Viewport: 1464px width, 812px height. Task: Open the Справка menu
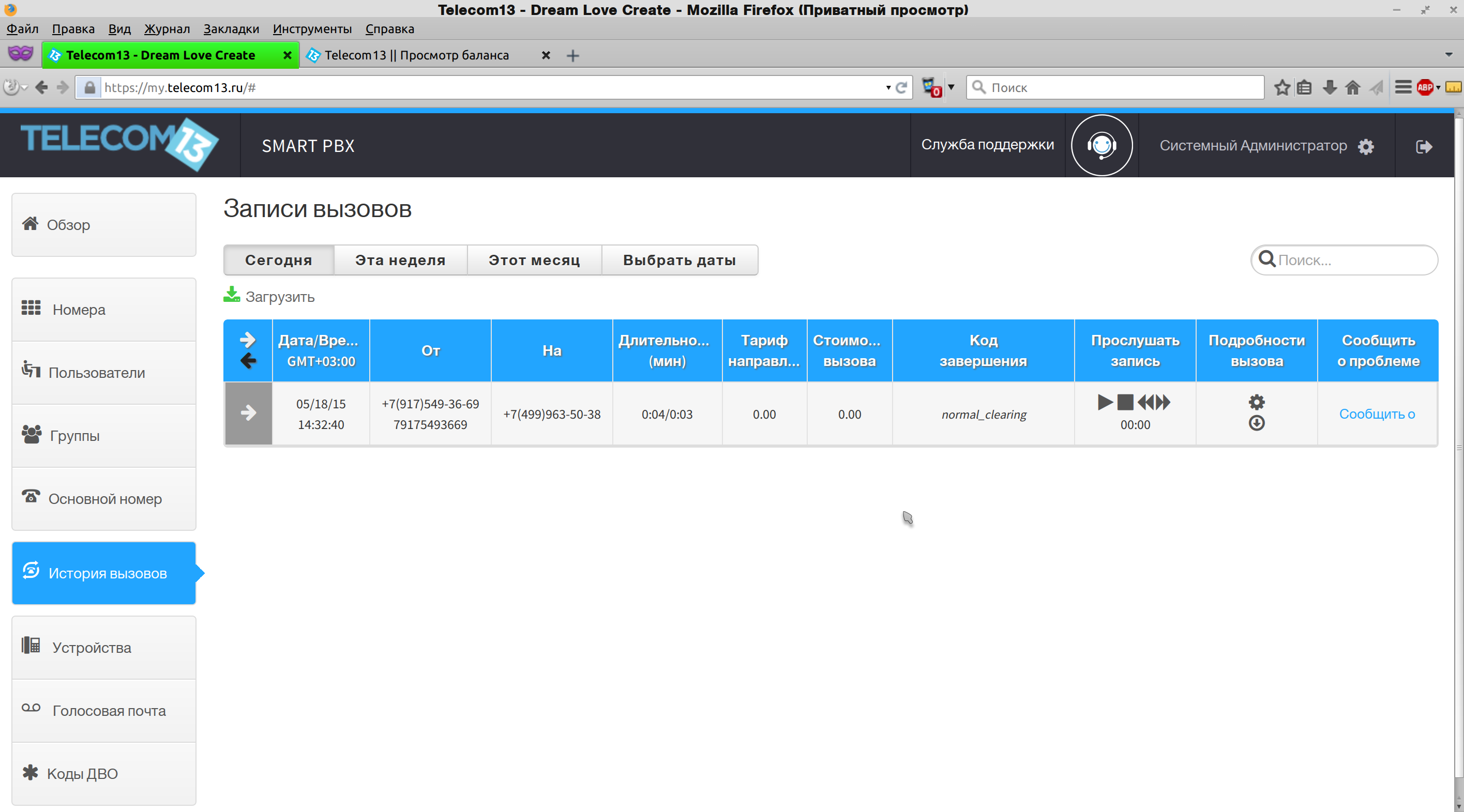pyautogui.click(x=390, y=28)
